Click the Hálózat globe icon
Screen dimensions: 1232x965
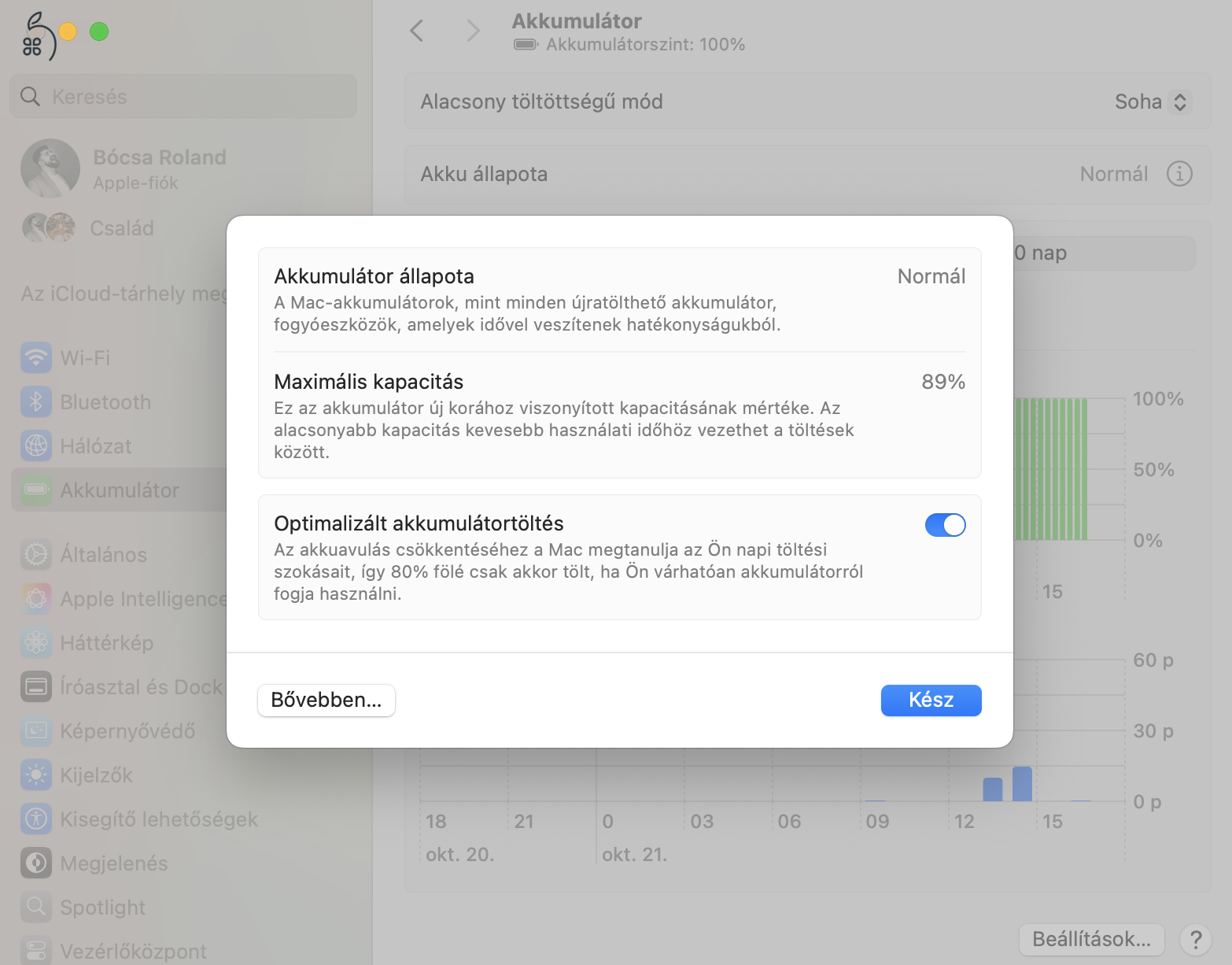(x=36, y=446)
